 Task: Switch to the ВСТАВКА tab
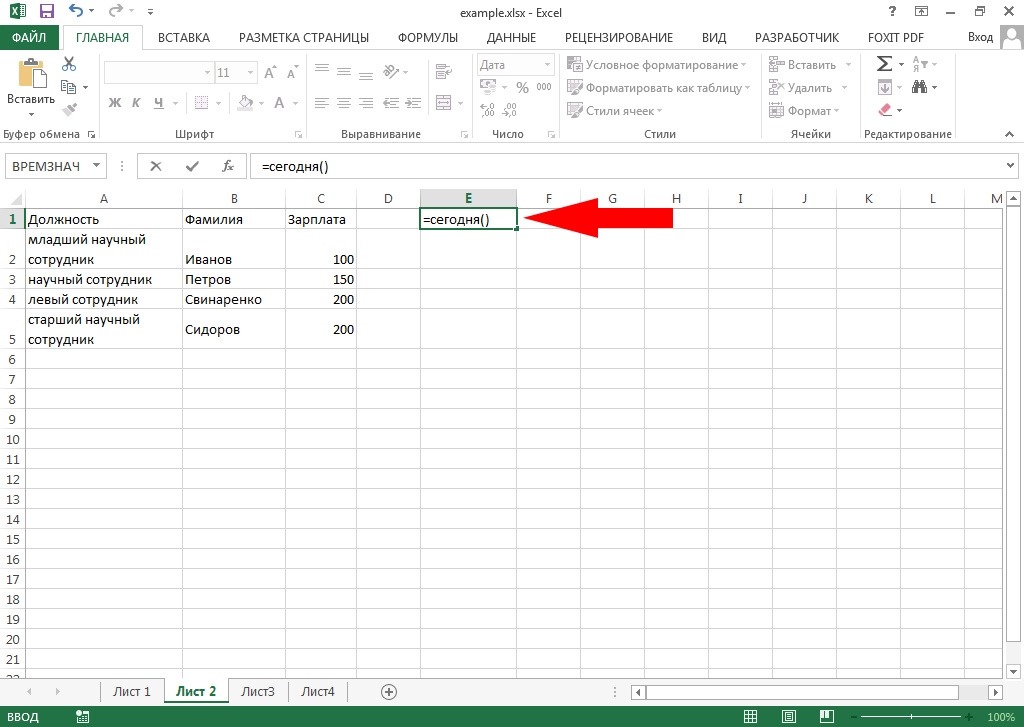point(184,37)
